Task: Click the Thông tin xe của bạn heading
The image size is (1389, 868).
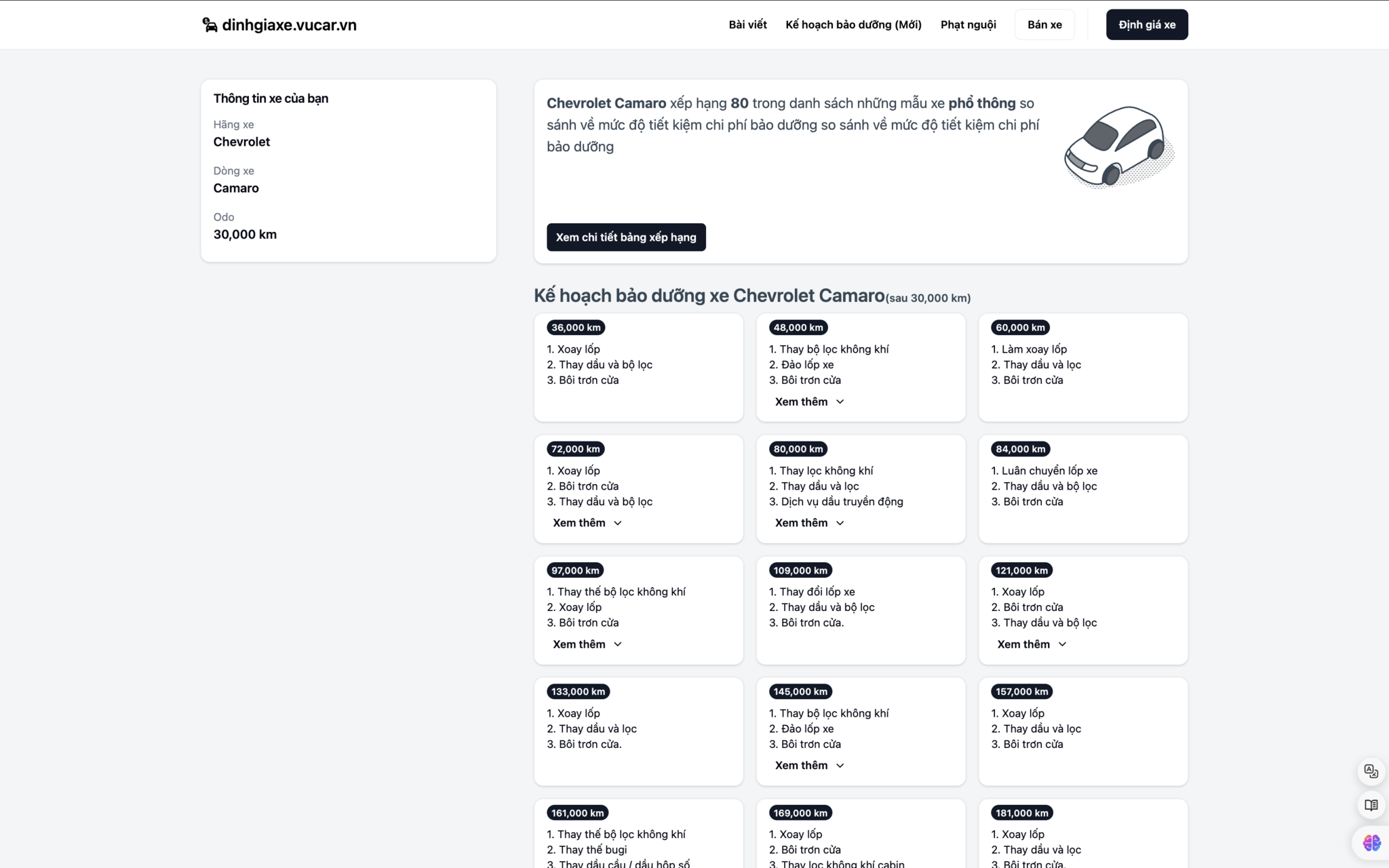Action: click(271, 98)
